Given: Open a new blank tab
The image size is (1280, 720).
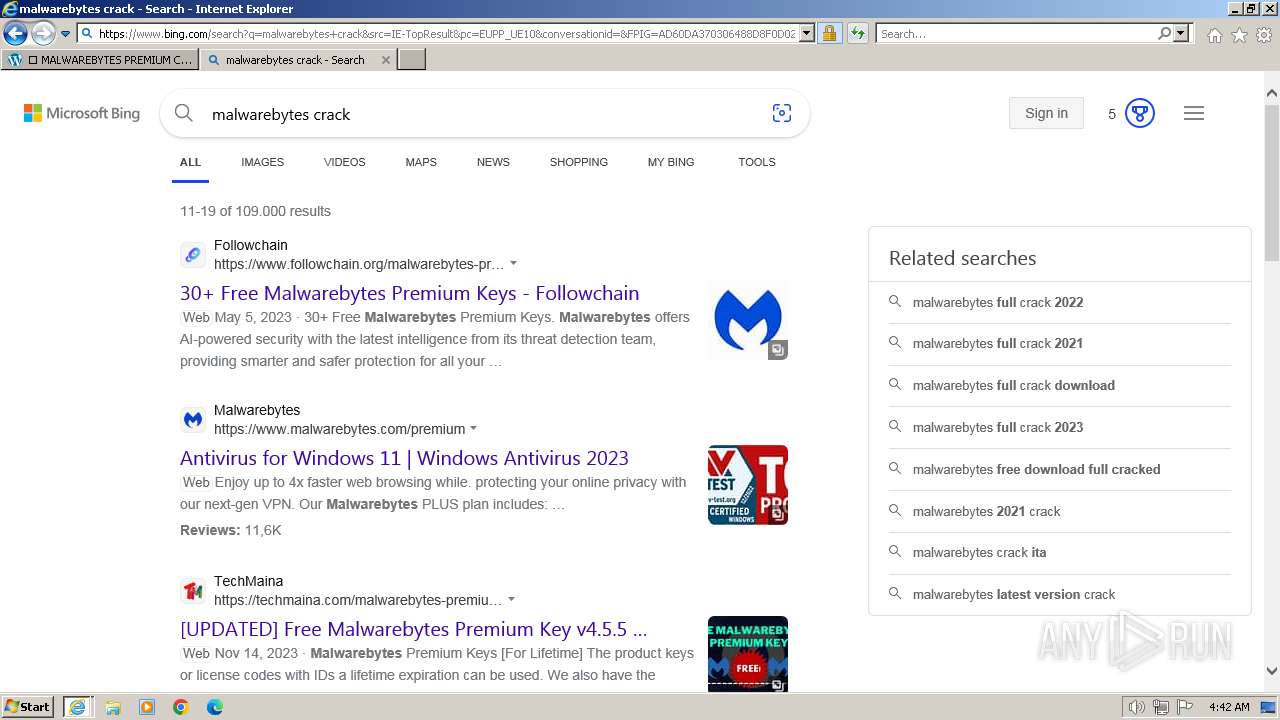Looking at the screenshot, I should 412,60.
